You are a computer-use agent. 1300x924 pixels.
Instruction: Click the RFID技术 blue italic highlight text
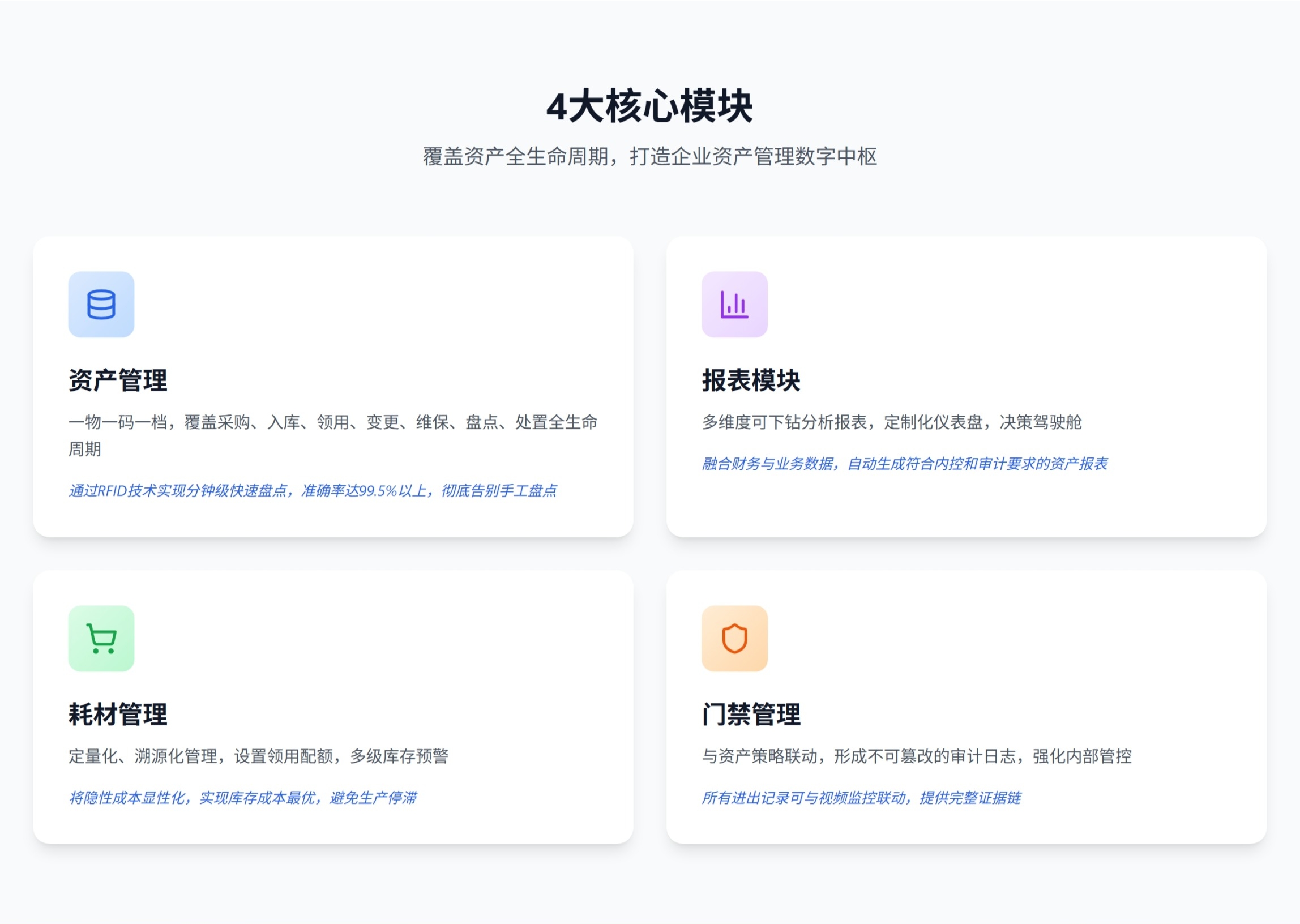click(313, 490)
